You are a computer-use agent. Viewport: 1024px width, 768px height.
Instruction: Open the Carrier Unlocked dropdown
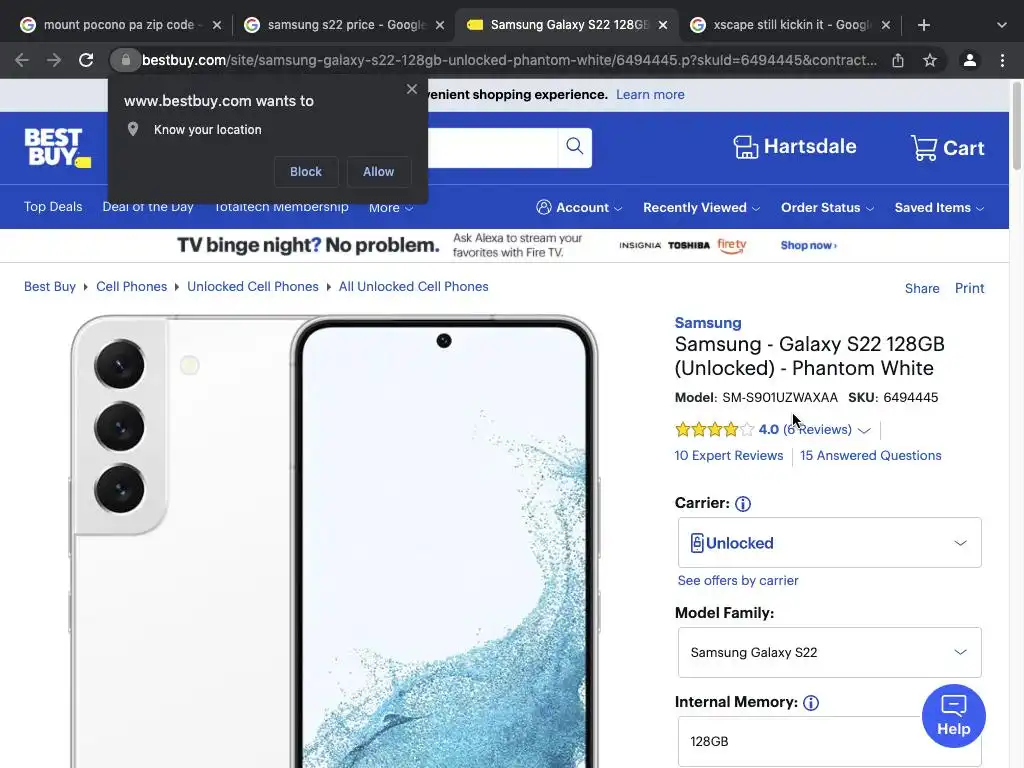tap(829, 543)
